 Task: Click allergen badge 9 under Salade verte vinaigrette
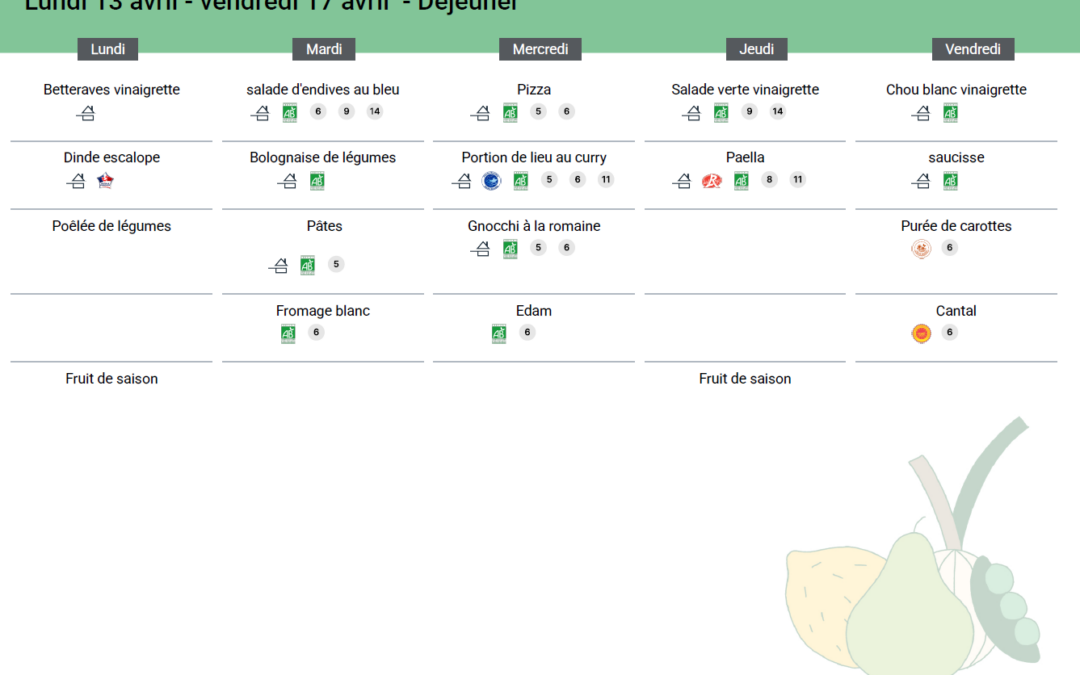pos(749,112)
